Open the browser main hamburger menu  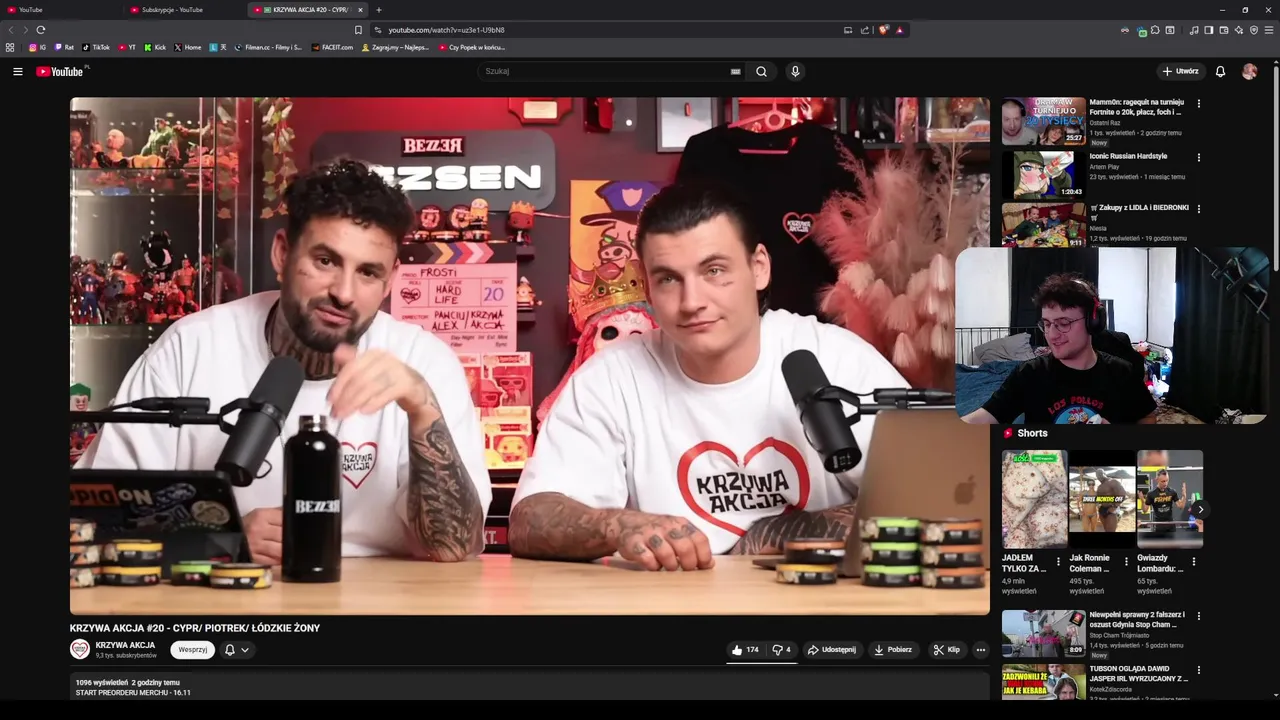[1269, 30]
